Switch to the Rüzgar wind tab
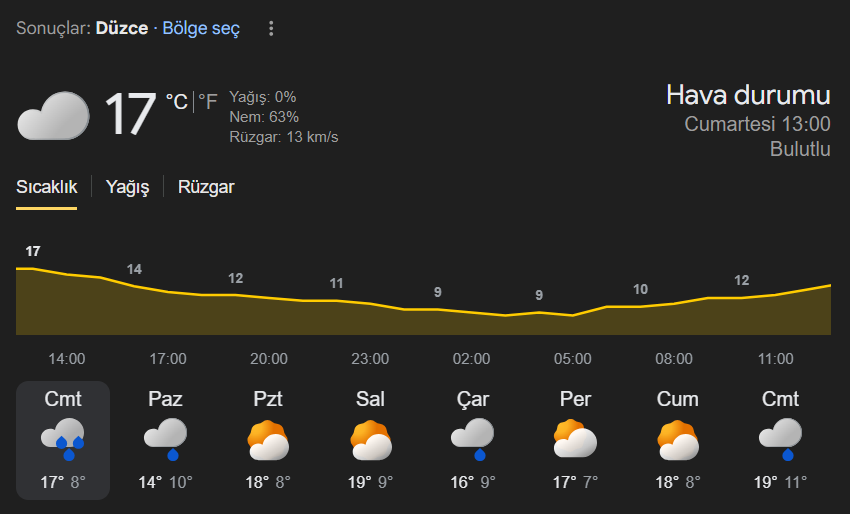 tap(206, 187)
